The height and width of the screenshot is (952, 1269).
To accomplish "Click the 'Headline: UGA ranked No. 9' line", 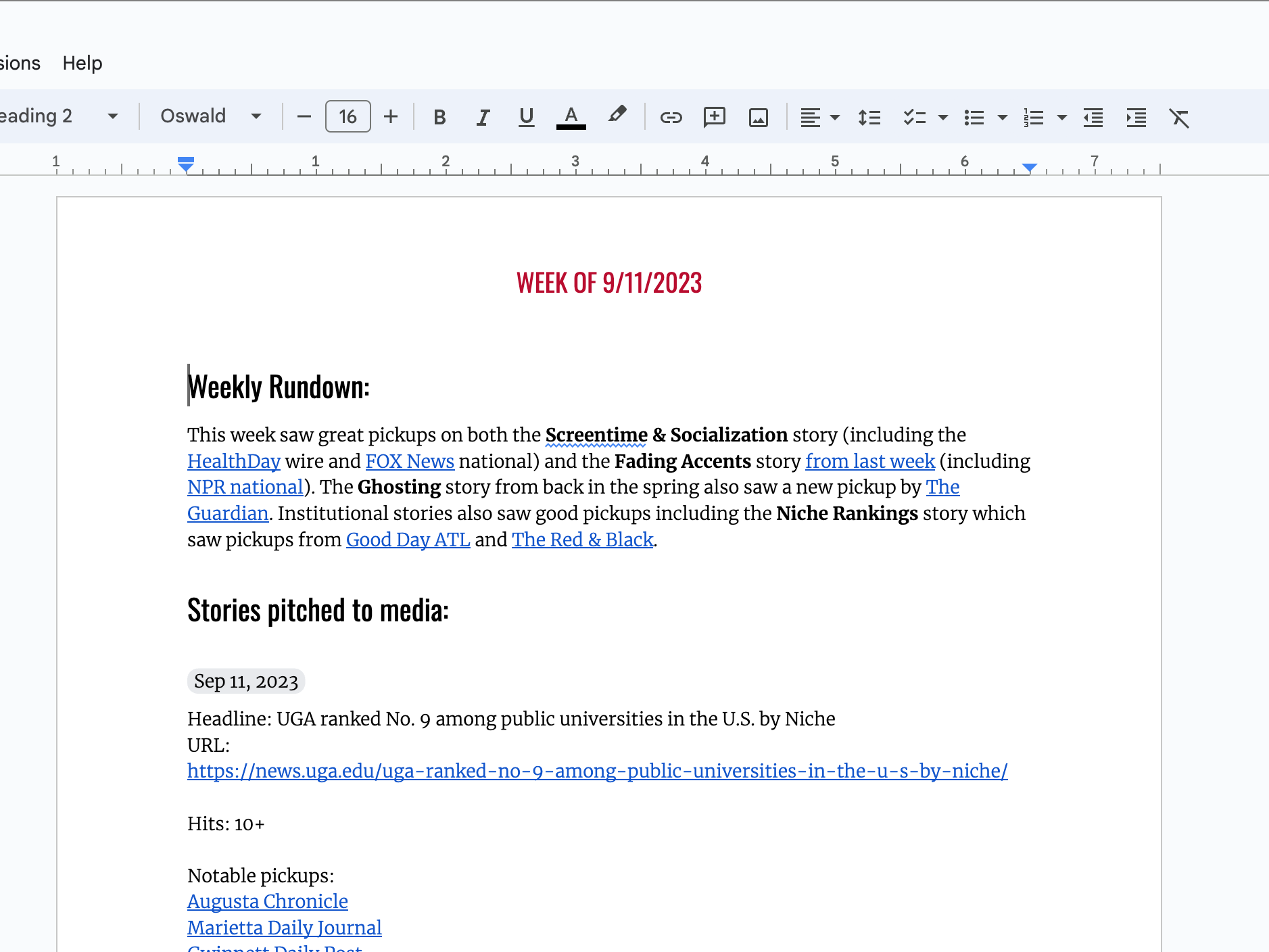I will (511, 719).
